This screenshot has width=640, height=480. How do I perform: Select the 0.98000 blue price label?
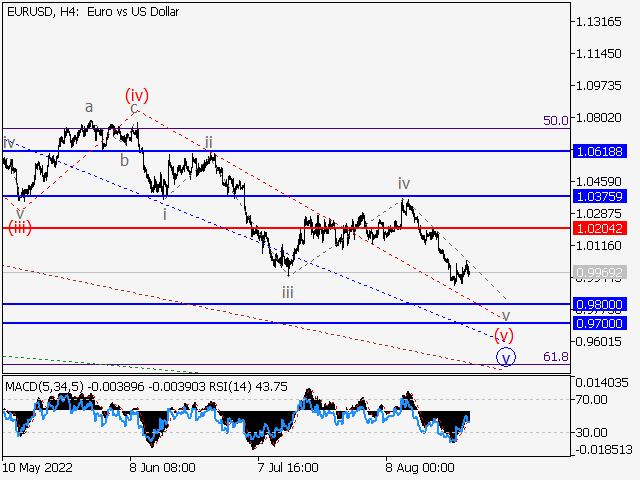tap(600, 304)
